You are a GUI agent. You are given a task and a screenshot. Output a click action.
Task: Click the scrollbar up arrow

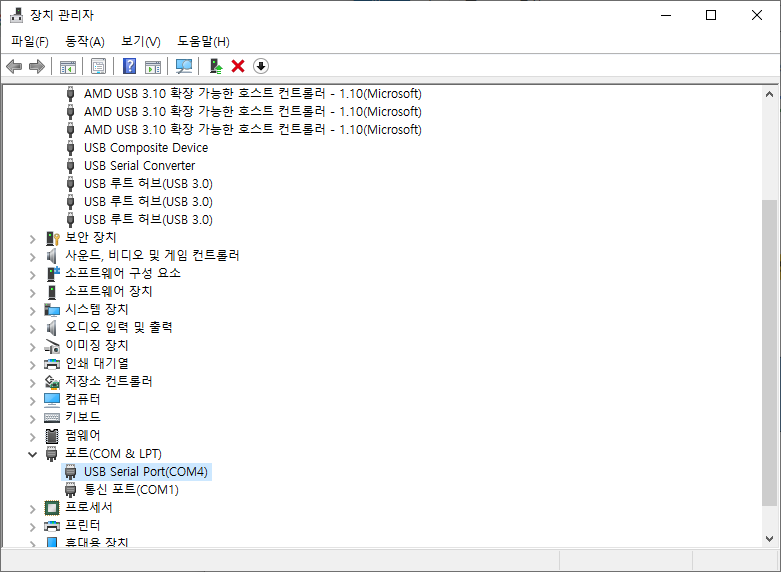770,94
